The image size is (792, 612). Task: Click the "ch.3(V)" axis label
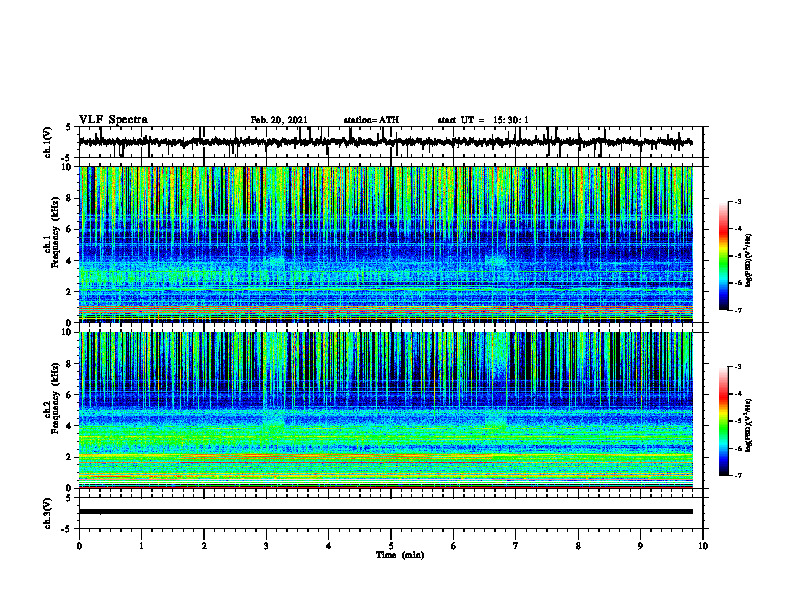pyautogui.click(x=47, y=513)
